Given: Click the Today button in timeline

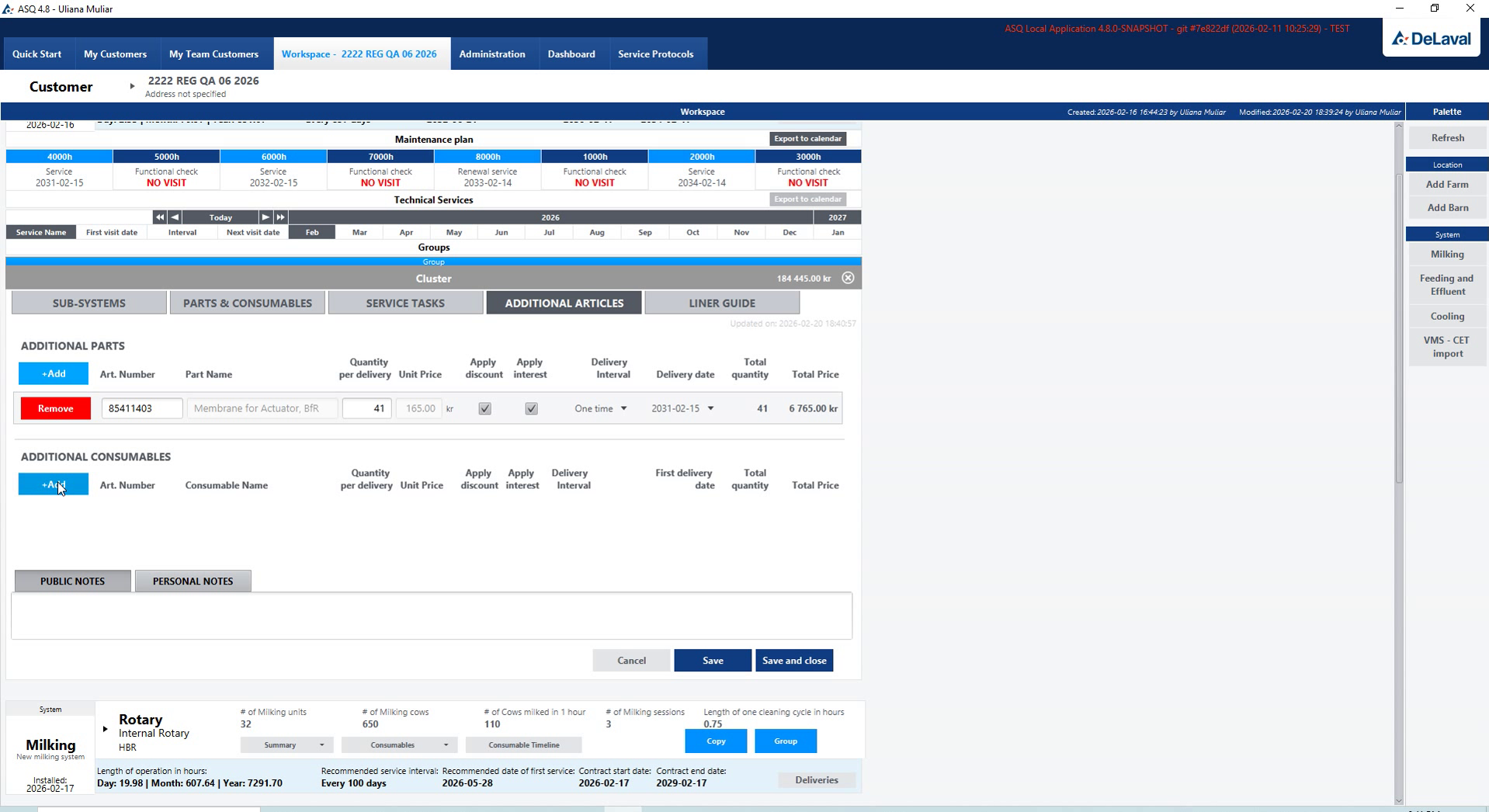Looking at the screenshot, I should 220,217.
